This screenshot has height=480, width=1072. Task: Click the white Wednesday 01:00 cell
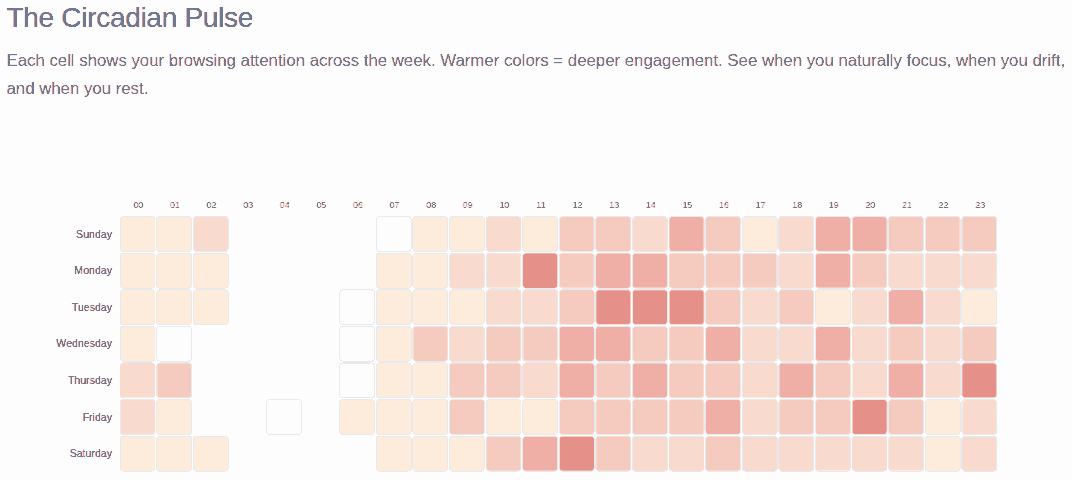tap(174, 344)
